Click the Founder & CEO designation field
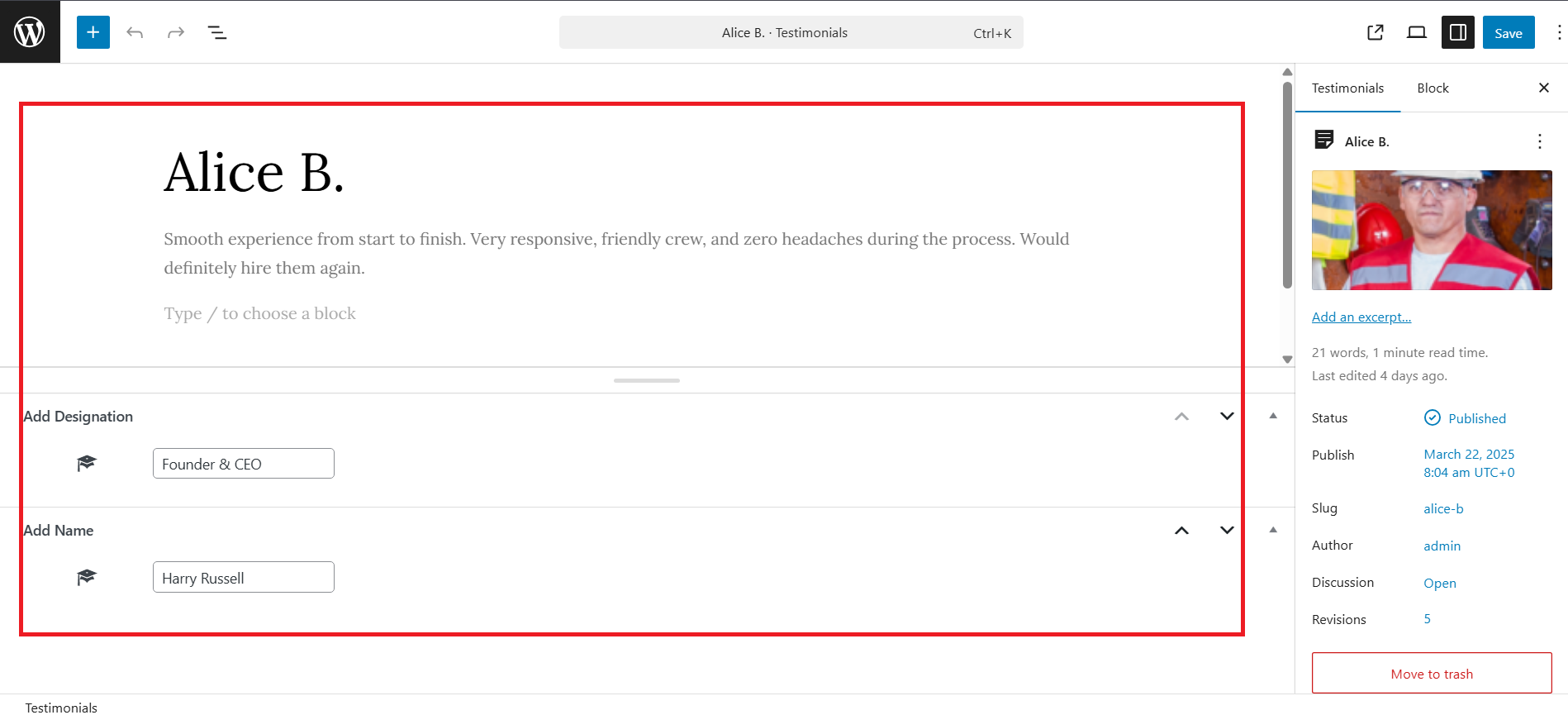The width and height of the screenshot is (1568, 715). tap(244, 464)
